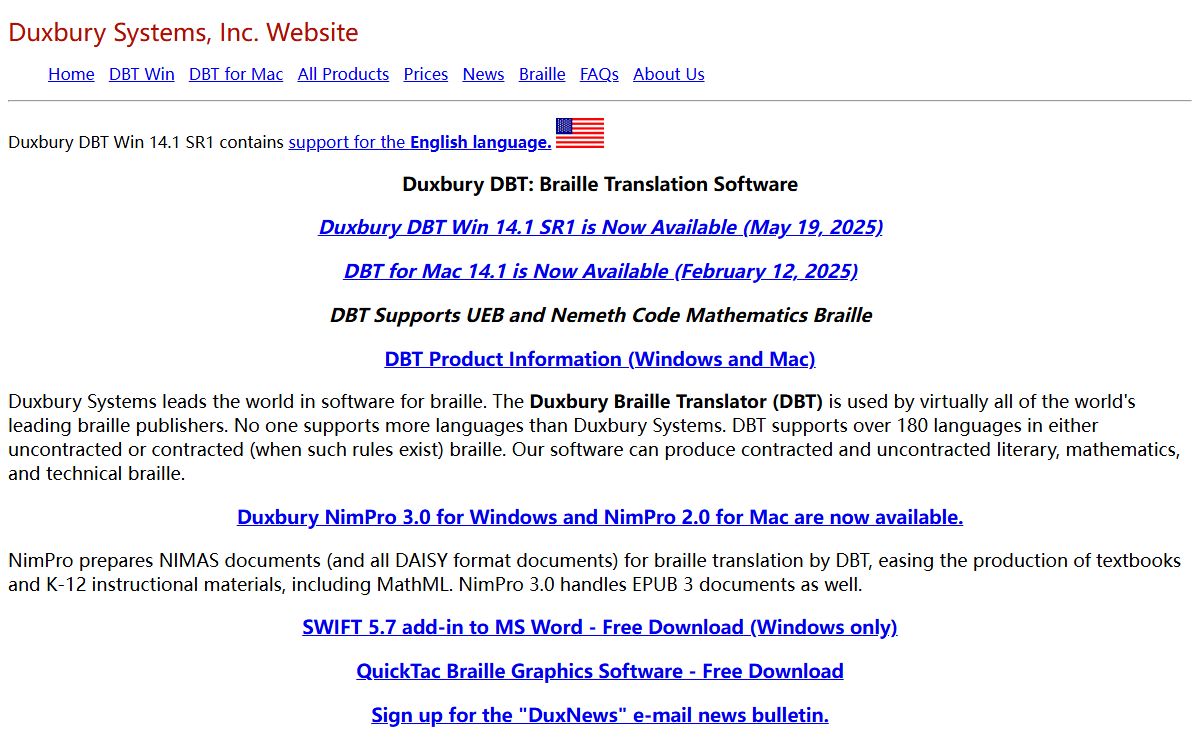This screenshot has width=1200, height=740.
Task: Open DBT for Mac menu link
Action: [236, 74]
